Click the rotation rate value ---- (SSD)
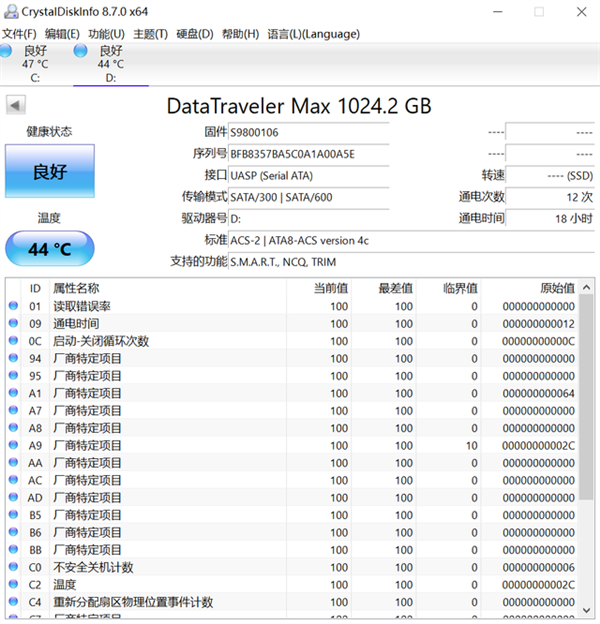The height and width of the screenshot is (624, 600). [550, 176]
